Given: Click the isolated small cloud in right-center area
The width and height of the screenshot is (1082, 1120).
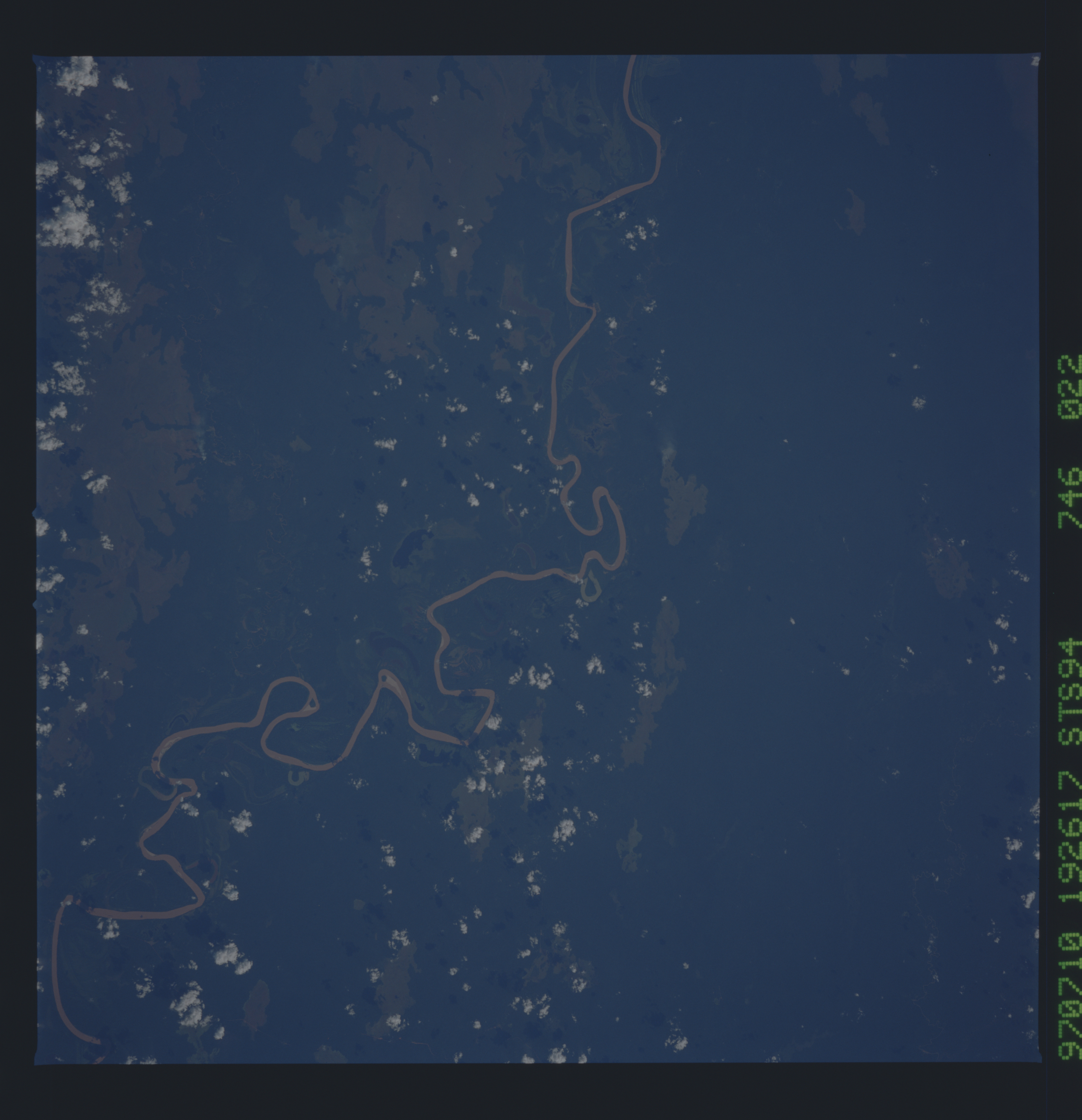Looking at the screenshot, I should pyautogui.click(x=919, y=403).
